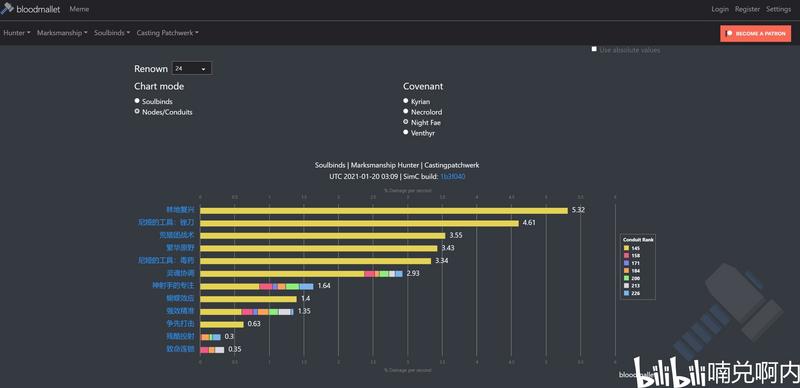Click the bloodmallet hammer logo
Image resolution: width=800 pixels, height=388 pixels.
[7, 8]
